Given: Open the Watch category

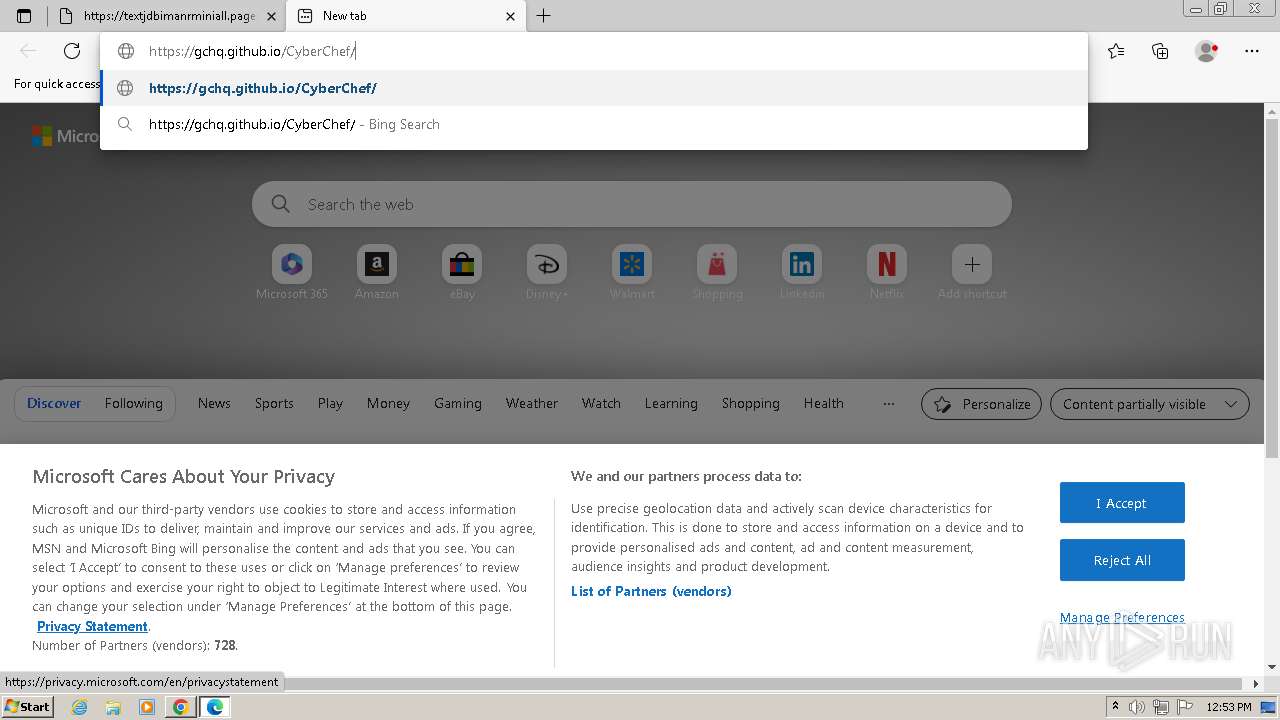Looking at the screenshot, I should (601, 404).
